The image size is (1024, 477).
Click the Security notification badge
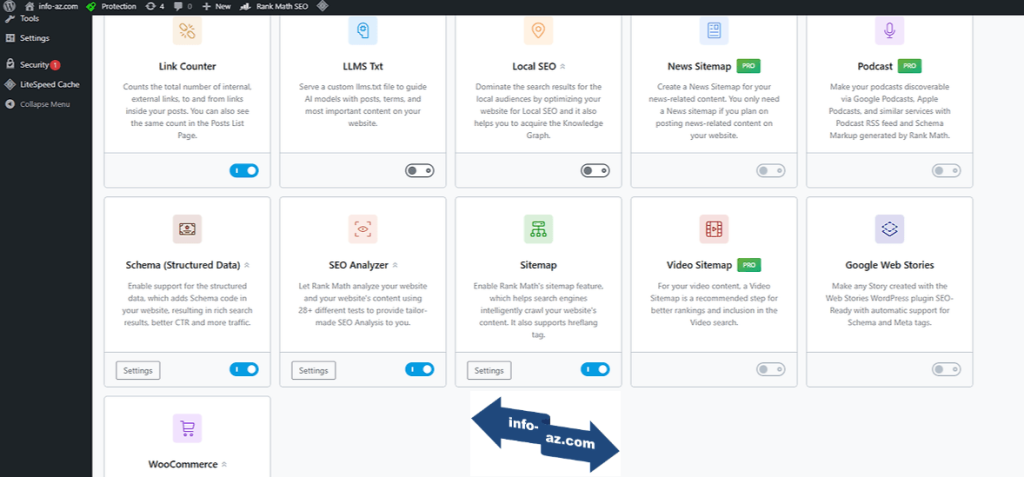pyautogui.click(x=56, y=65)
